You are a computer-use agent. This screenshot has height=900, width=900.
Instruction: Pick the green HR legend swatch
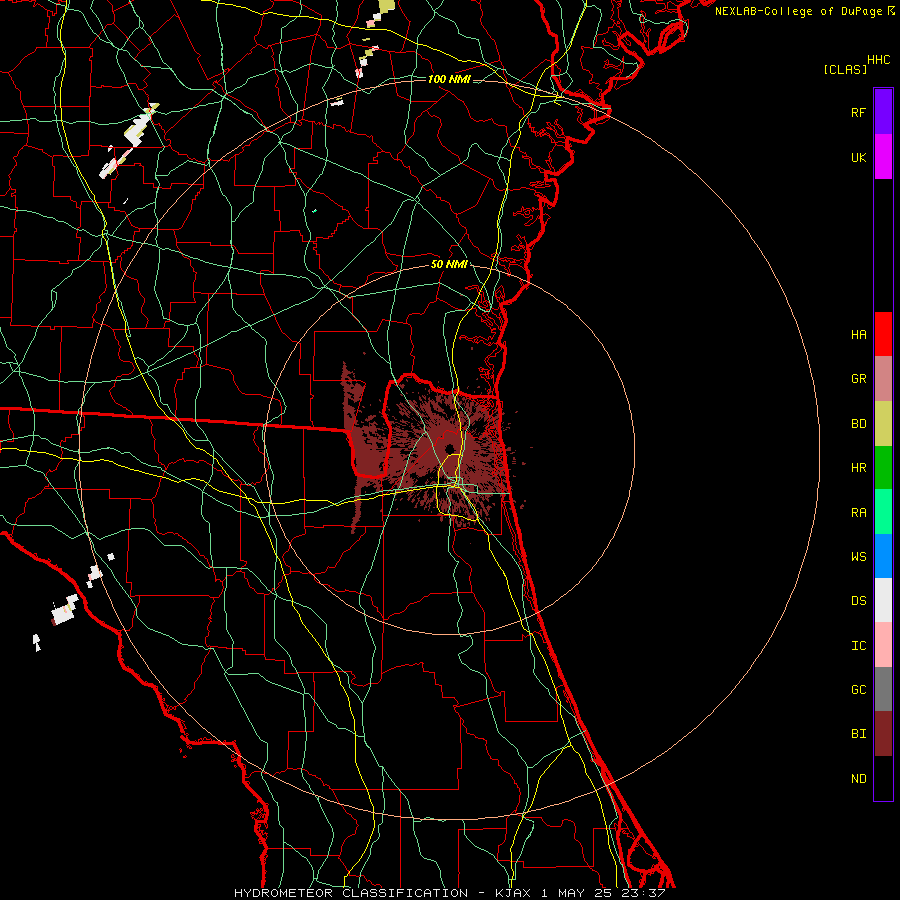[x=883, y=467]
